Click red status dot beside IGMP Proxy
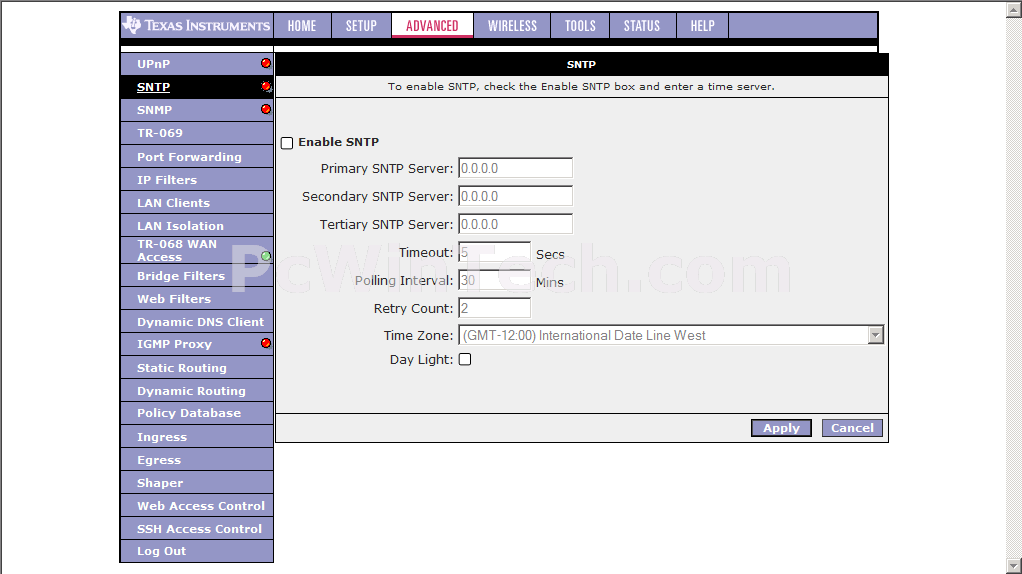The height and width of the screenshot is (574, 1022). click(x=266, y=344)
